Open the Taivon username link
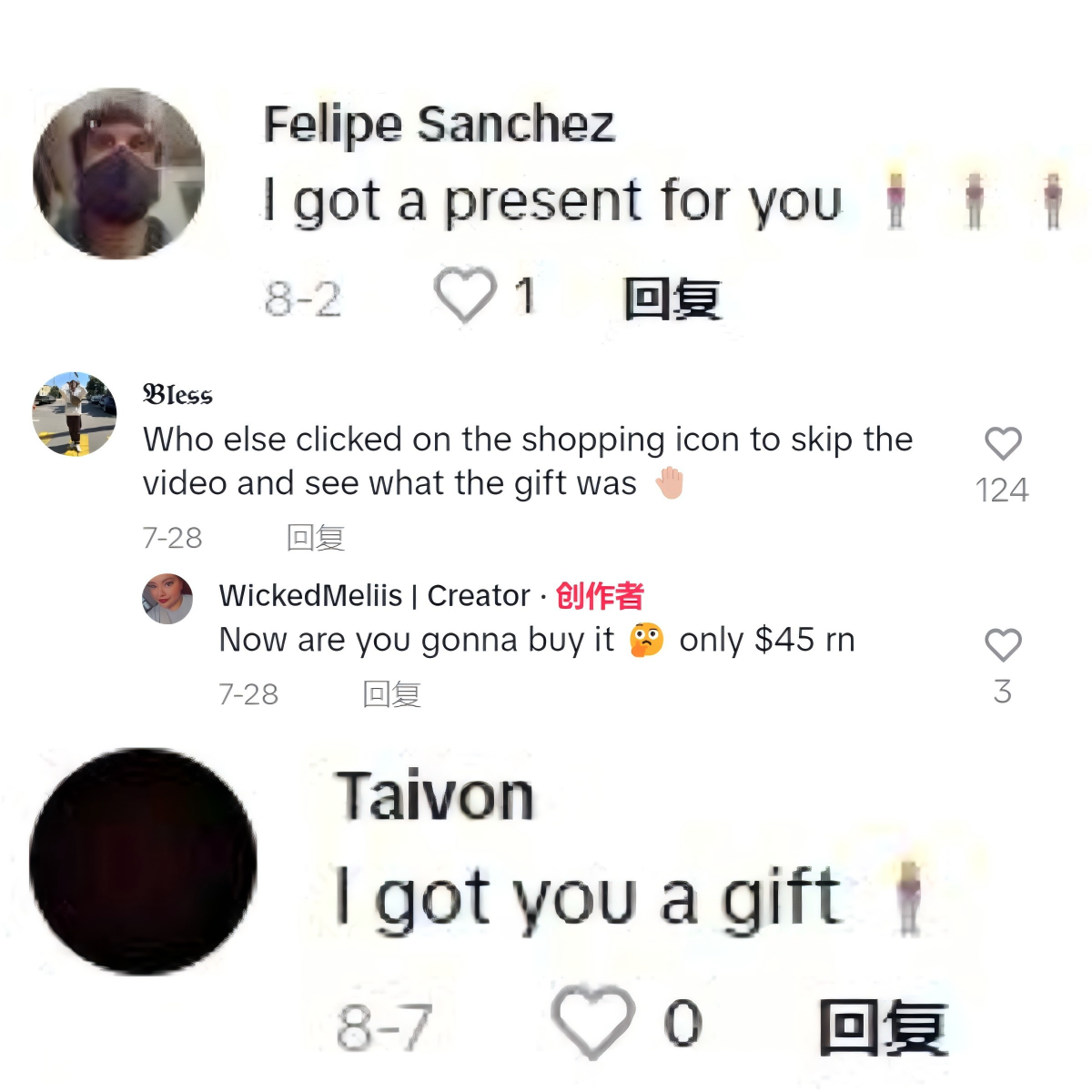 [435, 797]
